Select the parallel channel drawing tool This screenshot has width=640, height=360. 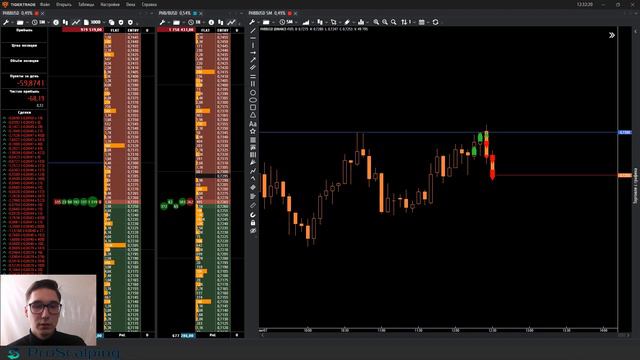click(253, 67)
